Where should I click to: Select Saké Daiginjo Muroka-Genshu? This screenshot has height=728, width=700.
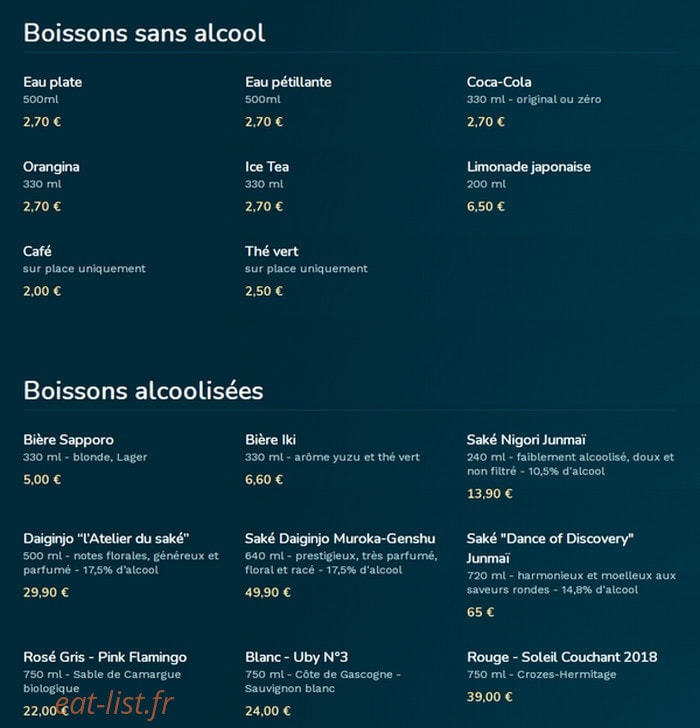pyautogui.click(x=340, y=539)
